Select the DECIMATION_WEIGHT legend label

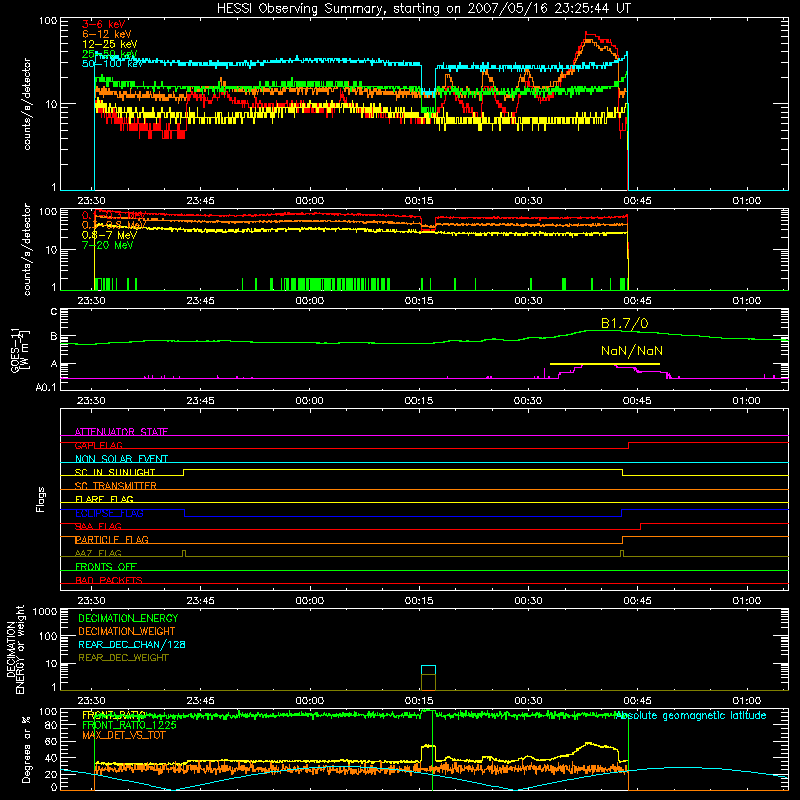coord(127,632)
